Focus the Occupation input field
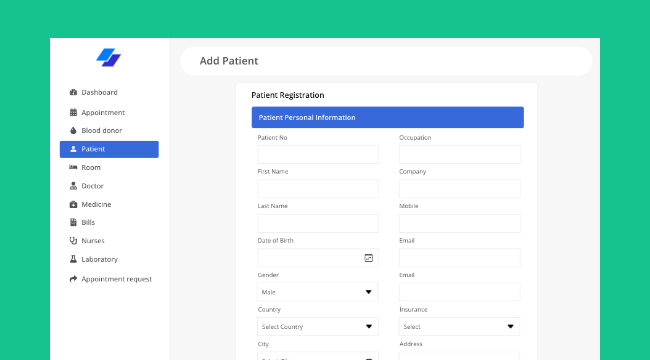Viewport: 650px width, 360px height. [460, 154]
